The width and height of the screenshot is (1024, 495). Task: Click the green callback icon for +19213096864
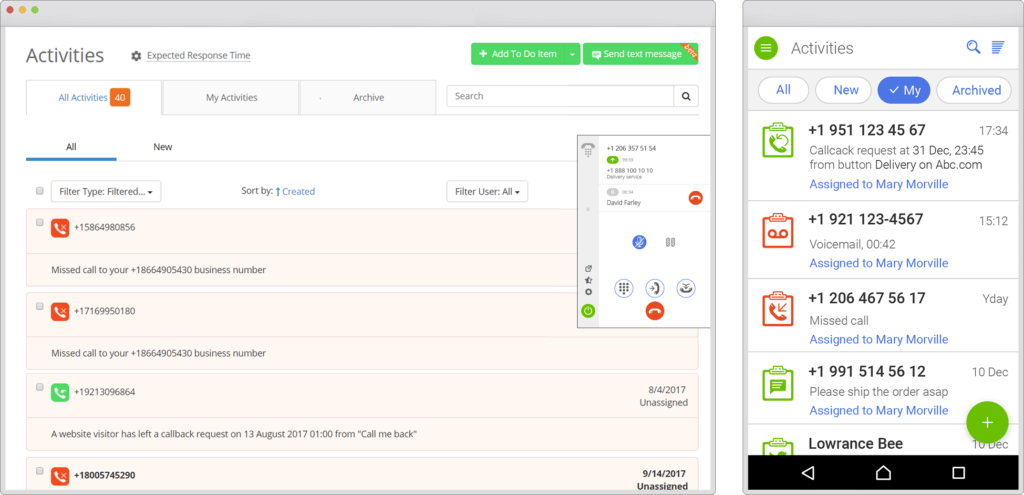[60, 392]
